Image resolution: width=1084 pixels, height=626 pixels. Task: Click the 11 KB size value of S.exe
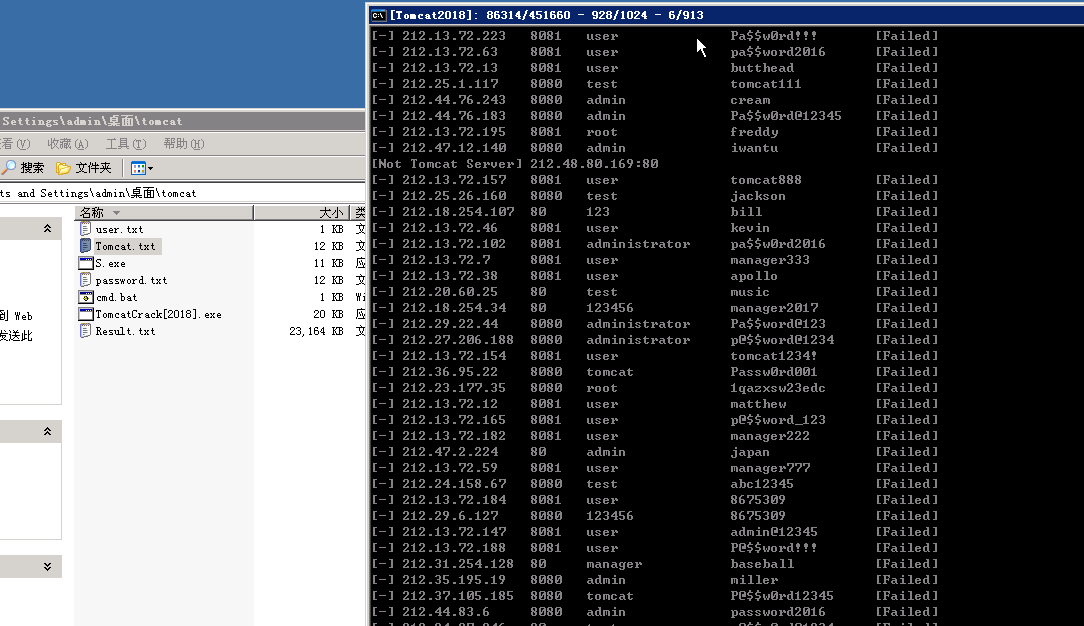pos(328,263)
